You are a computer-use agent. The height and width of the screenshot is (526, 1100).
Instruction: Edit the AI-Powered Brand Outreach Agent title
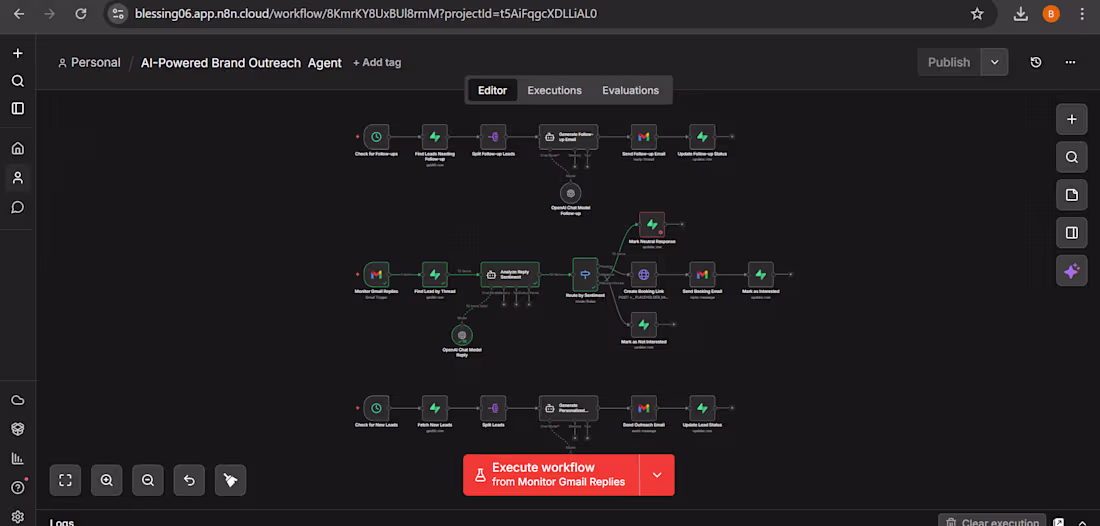click(241, 62)
